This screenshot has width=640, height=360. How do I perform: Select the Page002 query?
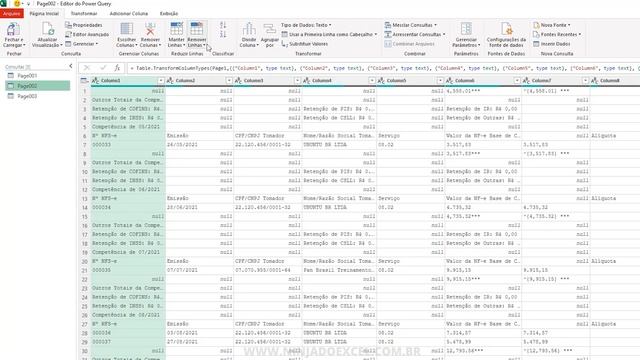coord(38,86)
